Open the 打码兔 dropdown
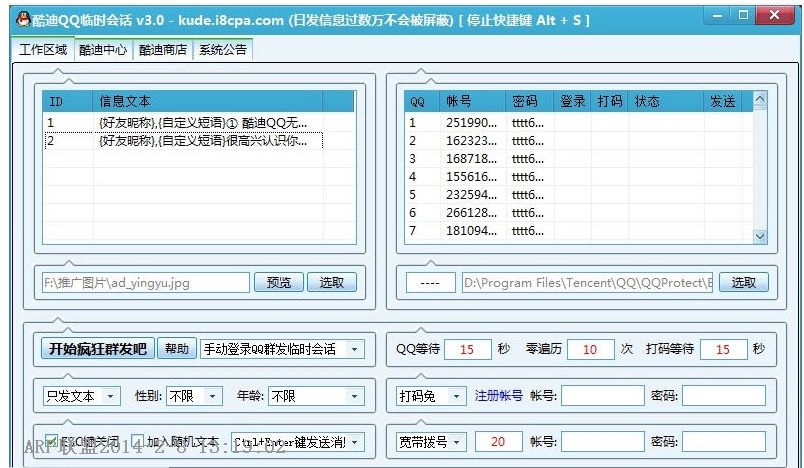Viewport: 804px width, 468px height. [x=431, y=396]
